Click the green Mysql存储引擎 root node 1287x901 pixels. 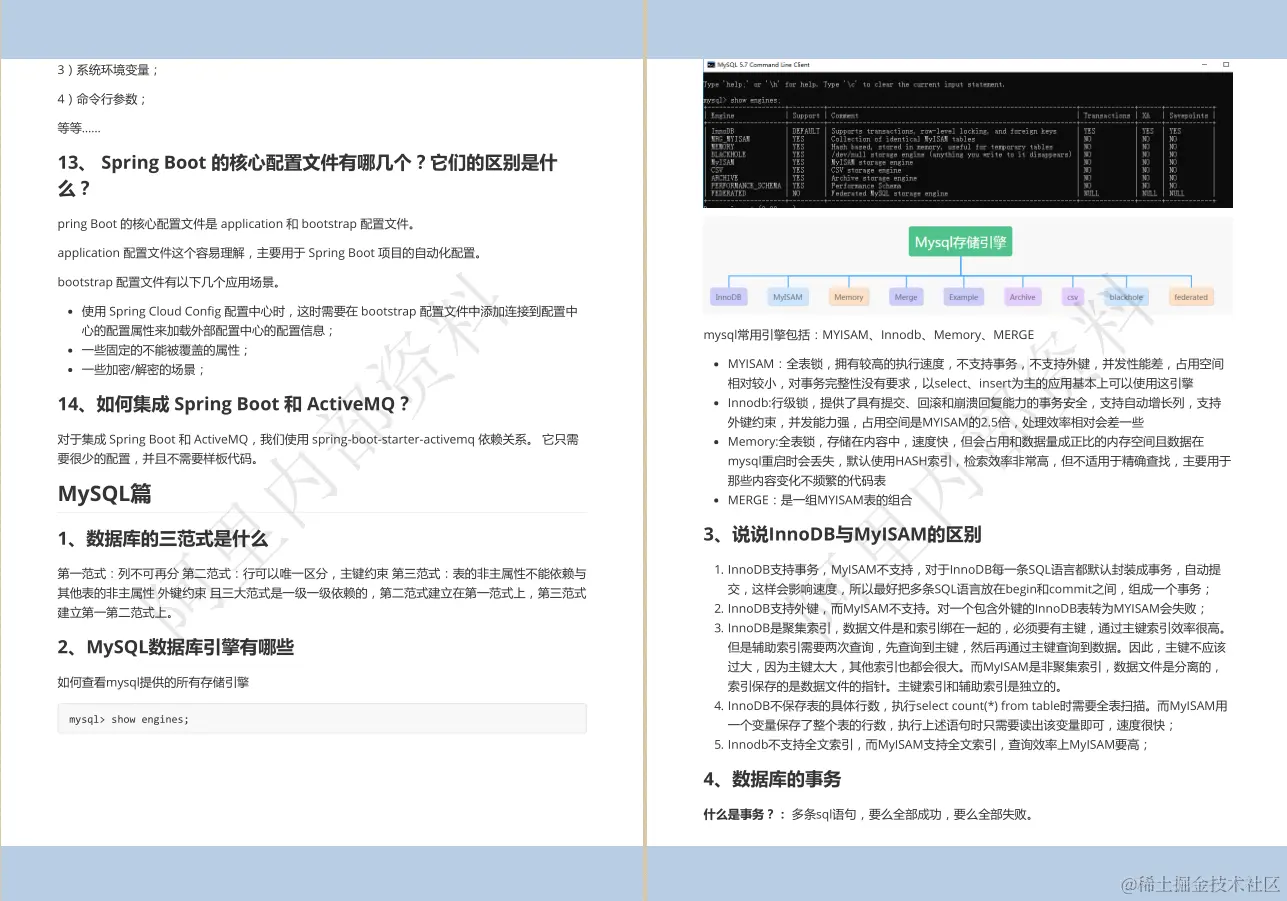960,241
